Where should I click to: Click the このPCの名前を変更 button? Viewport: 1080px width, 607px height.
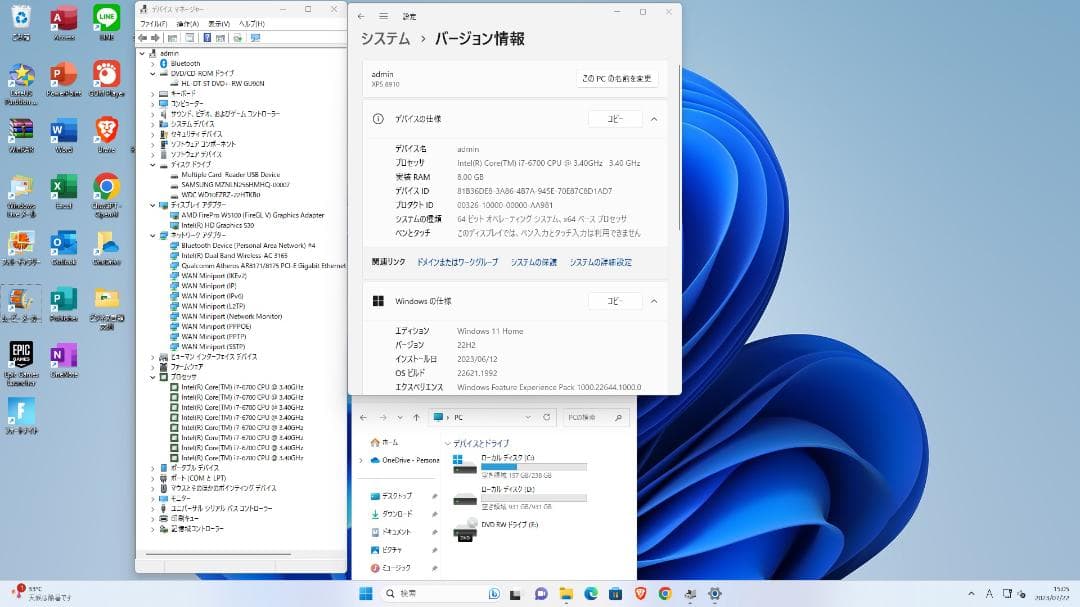coord(618,78)
